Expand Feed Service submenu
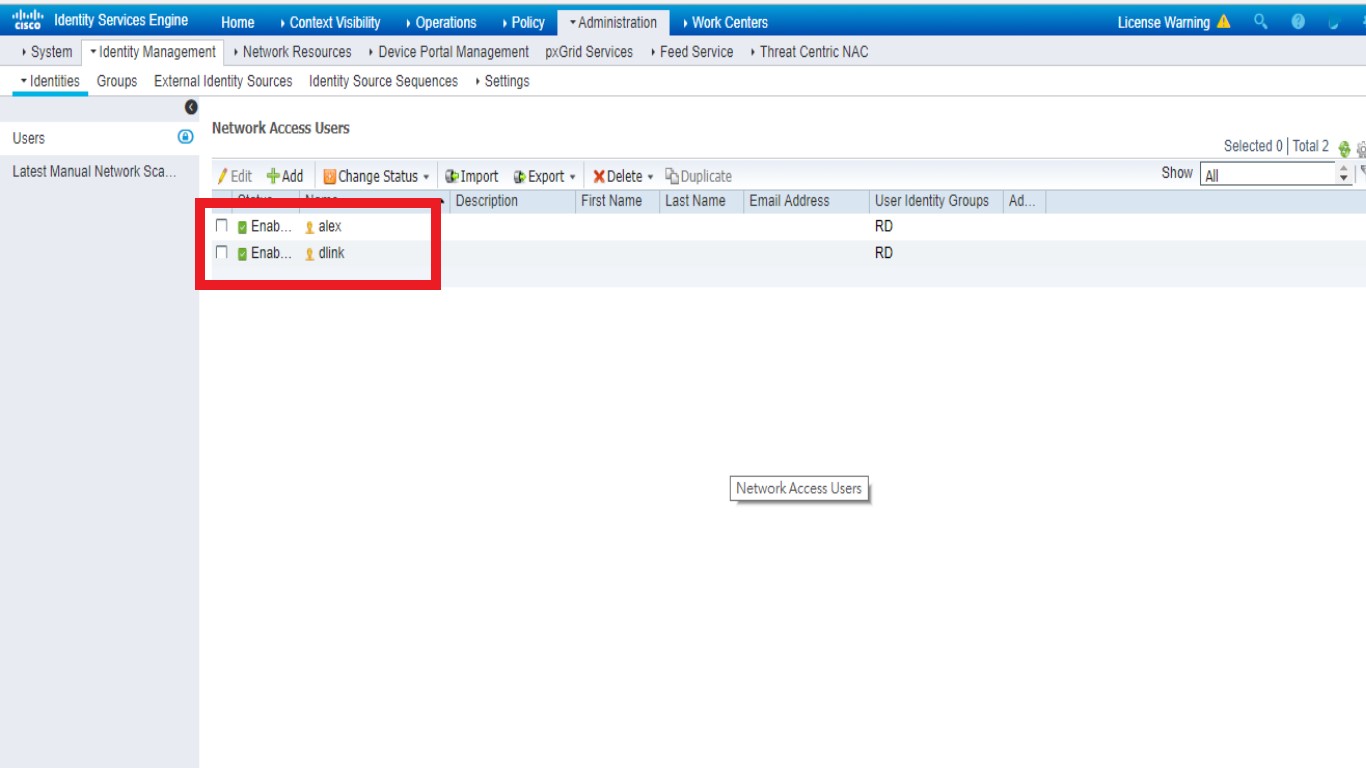1366x768 pixels. (691, 52)
